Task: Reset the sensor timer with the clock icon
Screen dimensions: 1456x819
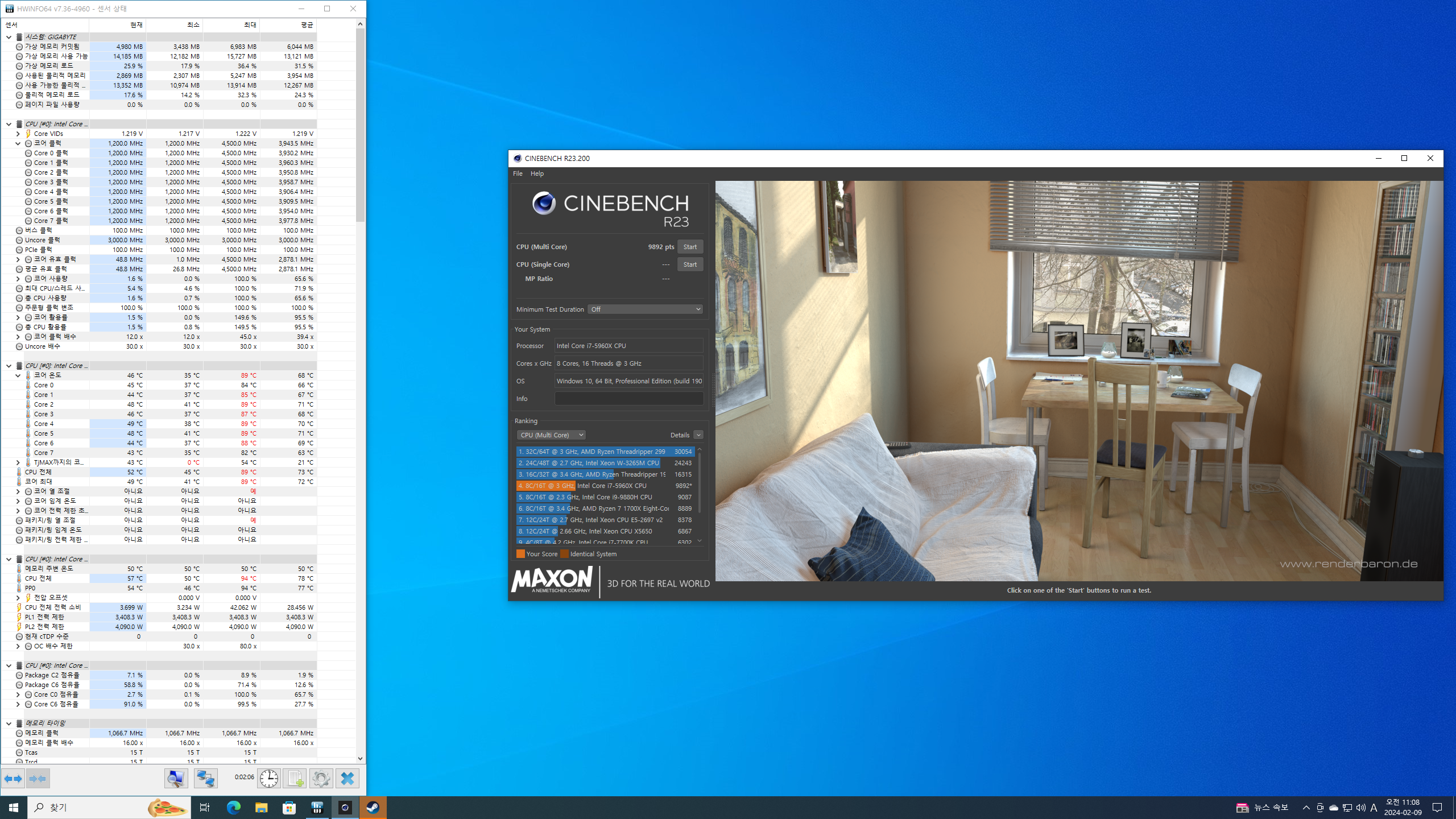Action: point(268,778)
